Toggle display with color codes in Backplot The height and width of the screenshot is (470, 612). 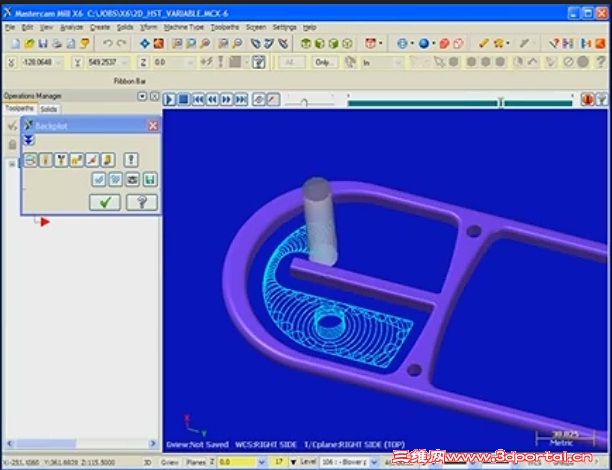[30, 160]
